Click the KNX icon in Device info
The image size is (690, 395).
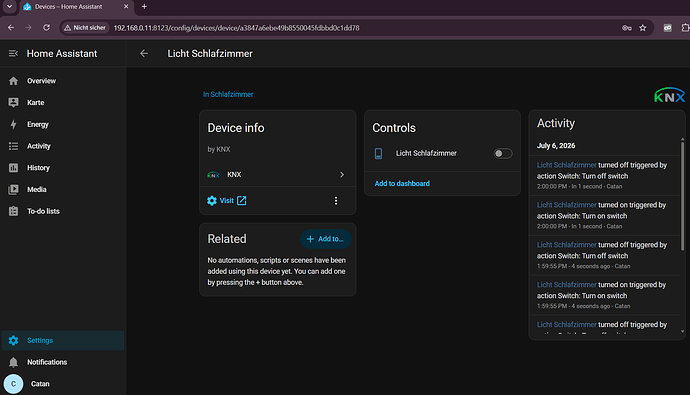(x=213, y=175)
